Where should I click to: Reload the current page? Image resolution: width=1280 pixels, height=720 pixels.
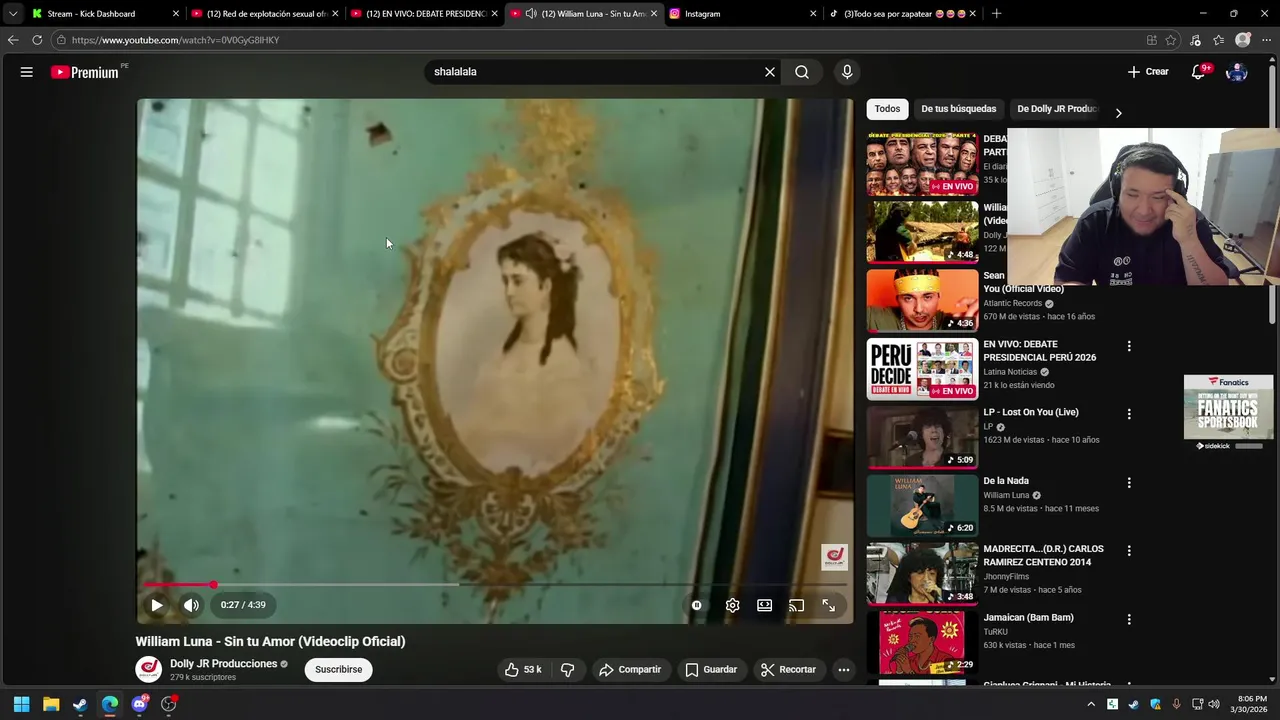point(37,40)
